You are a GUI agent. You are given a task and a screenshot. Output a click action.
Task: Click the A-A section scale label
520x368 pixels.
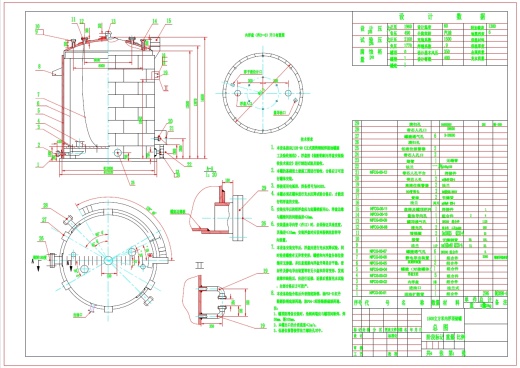tap(210, 172)
